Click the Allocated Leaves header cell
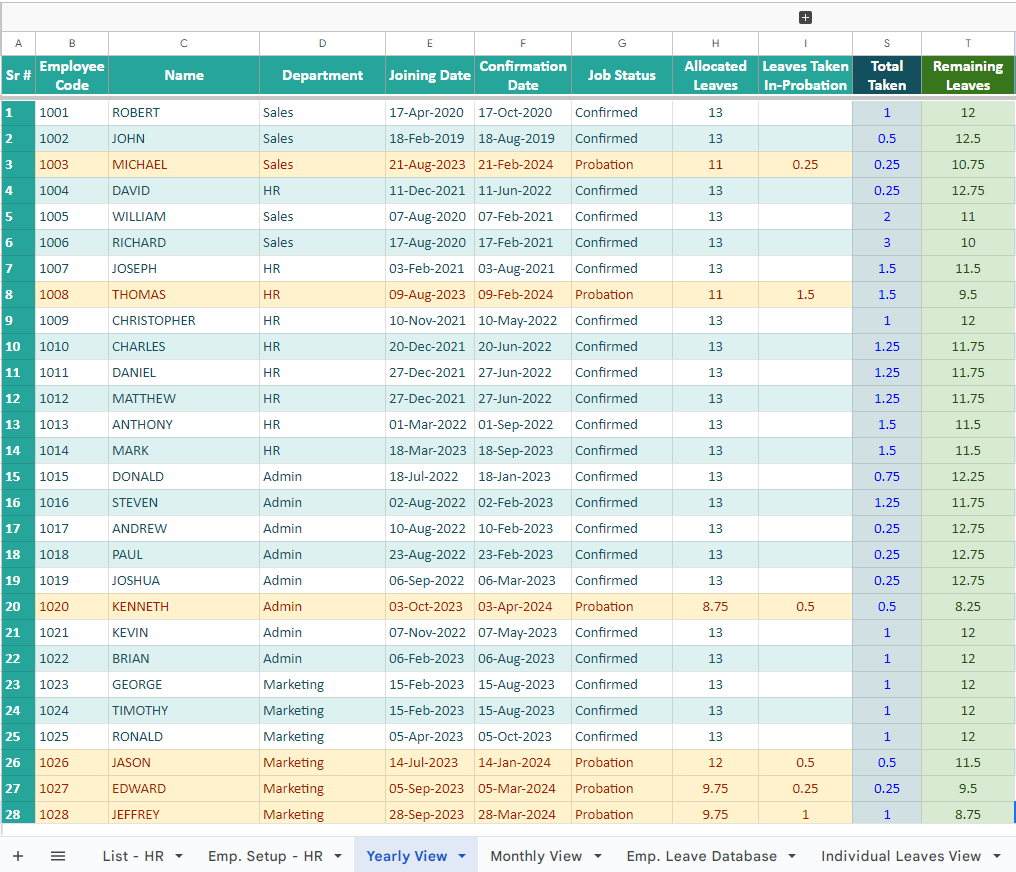The image size is (1016, 872). click(x=715, y=75)
